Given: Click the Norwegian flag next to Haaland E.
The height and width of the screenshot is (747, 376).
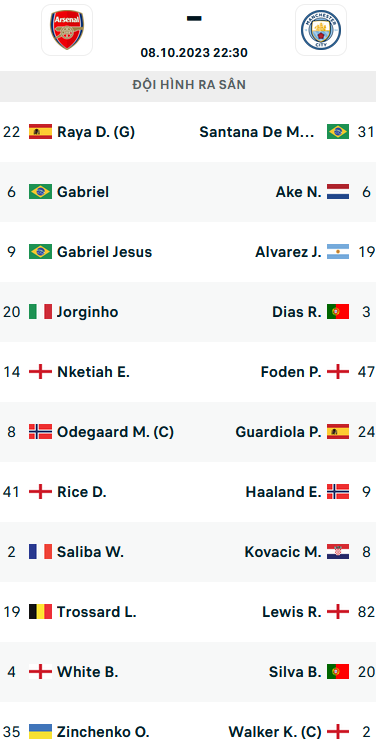Looking at the screenshot, I should 338,492.
